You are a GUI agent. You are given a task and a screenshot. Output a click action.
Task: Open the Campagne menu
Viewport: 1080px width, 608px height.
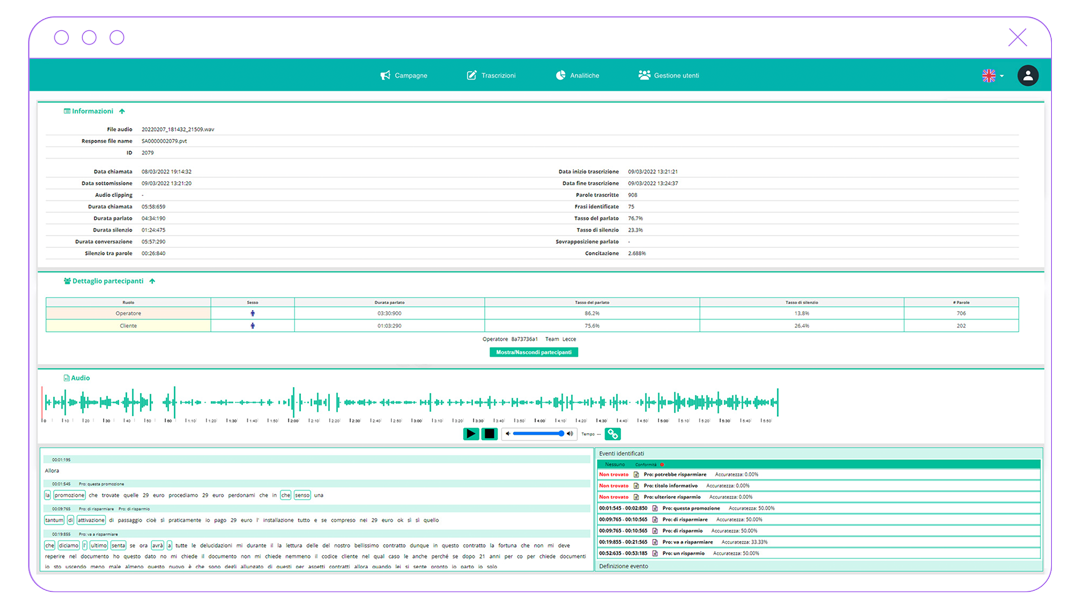tap(404, 76)
